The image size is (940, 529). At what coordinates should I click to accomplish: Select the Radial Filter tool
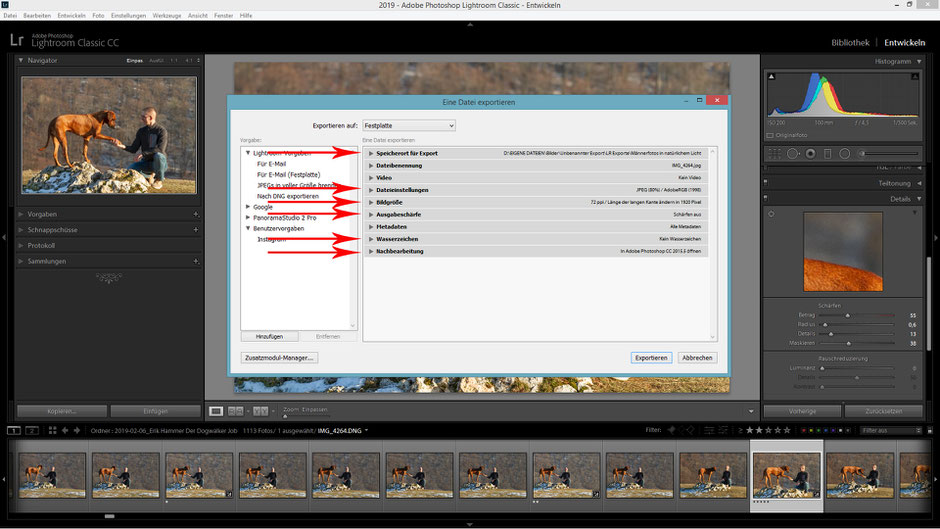point(845,154)
